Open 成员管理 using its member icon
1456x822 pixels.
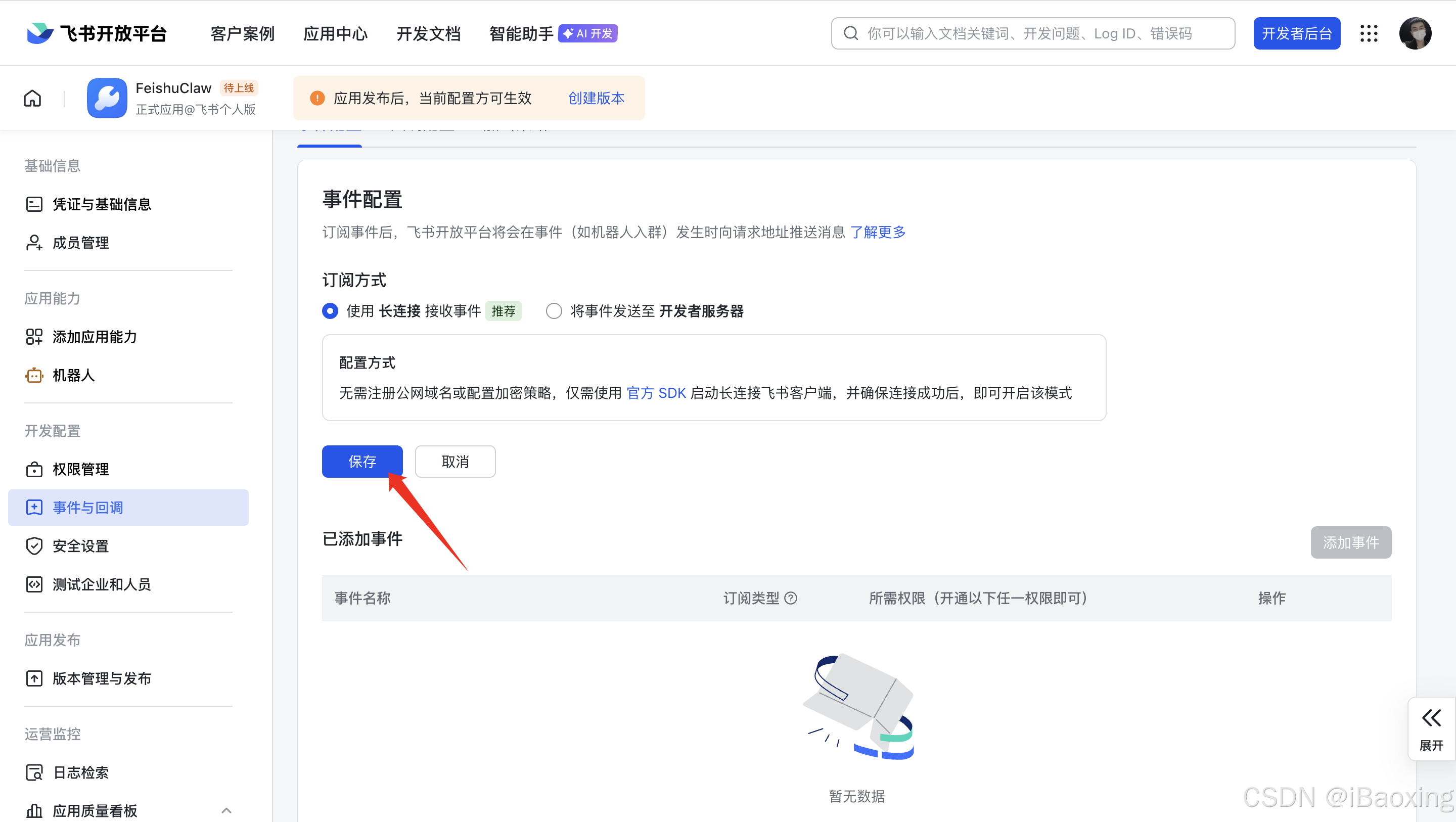(34, 243)
